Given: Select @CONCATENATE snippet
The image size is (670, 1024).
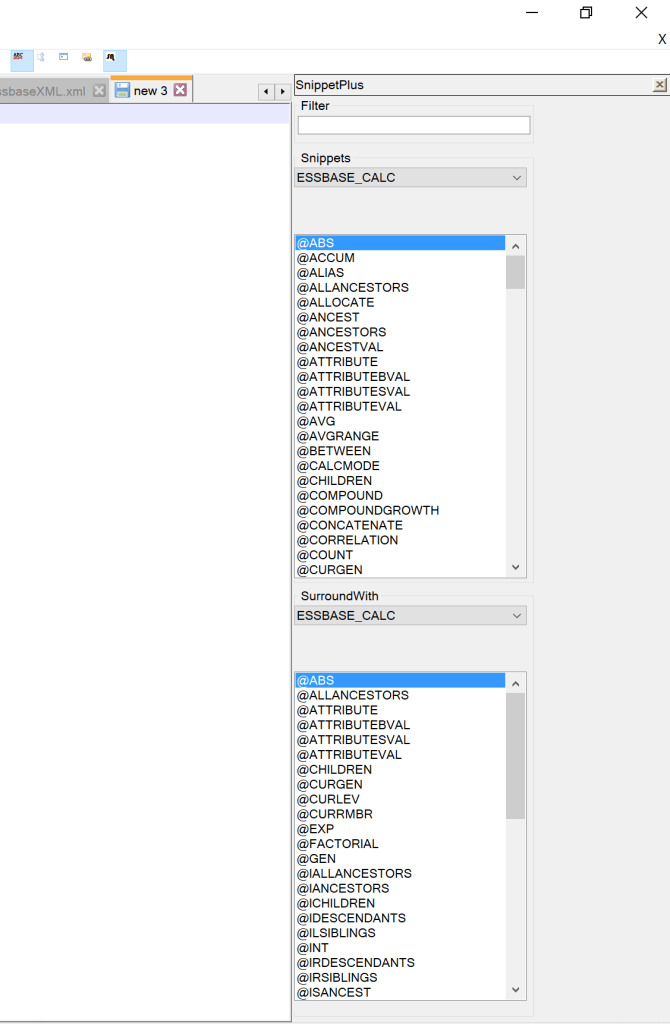Looking at the screenshot, I should (400, 526).
